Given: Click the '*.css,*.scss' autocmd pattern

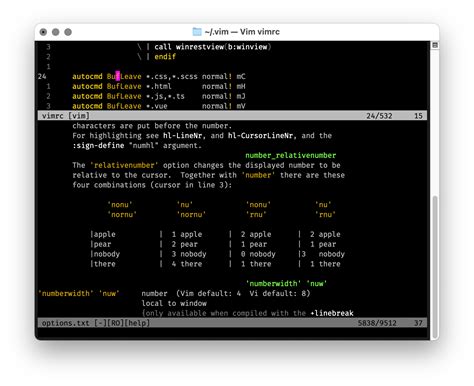Looking at the screenshot, I should click(x=172, y=76).
